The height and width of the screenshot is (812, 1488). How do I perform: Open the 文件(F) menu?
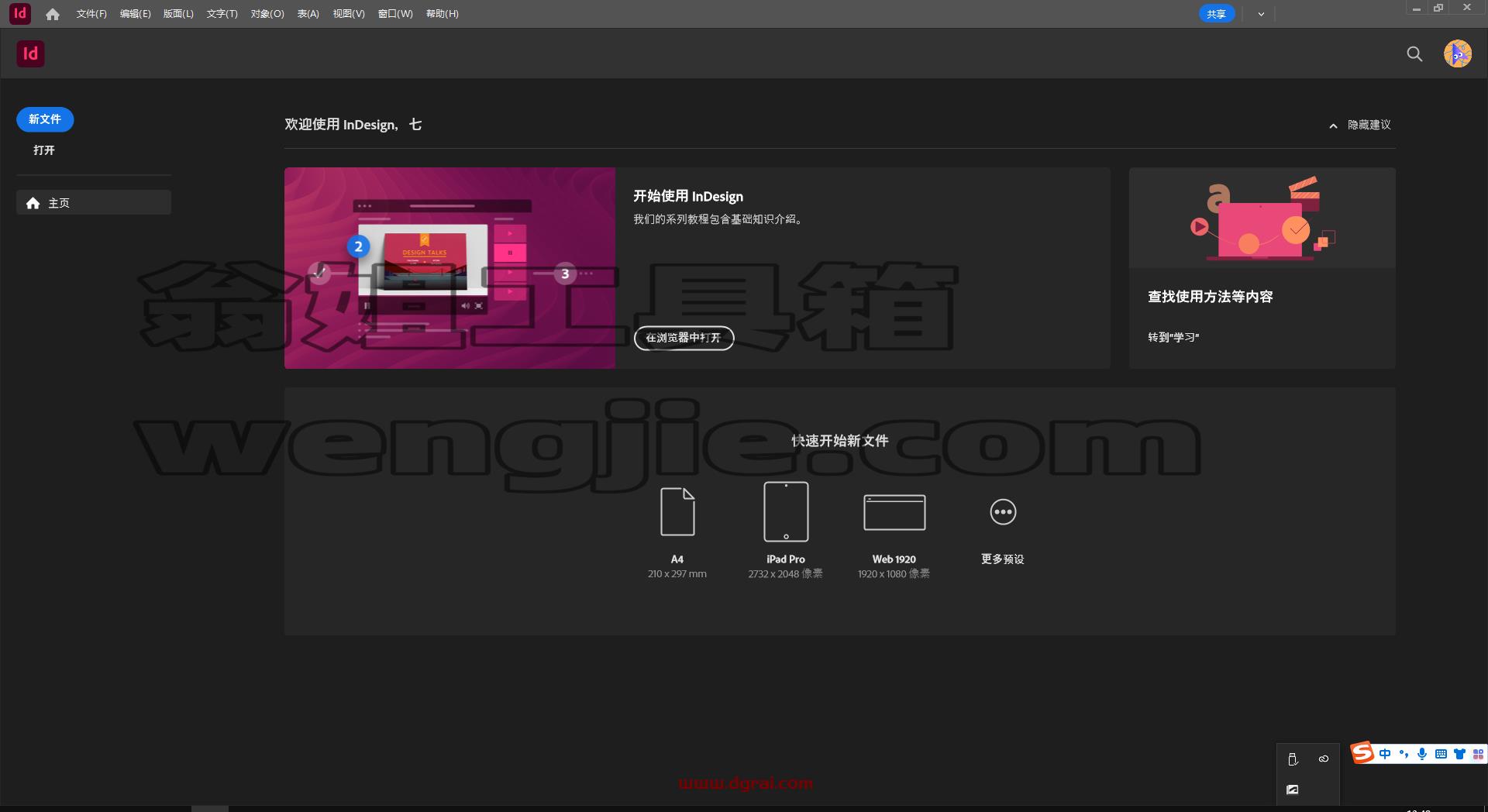point(91,14)
